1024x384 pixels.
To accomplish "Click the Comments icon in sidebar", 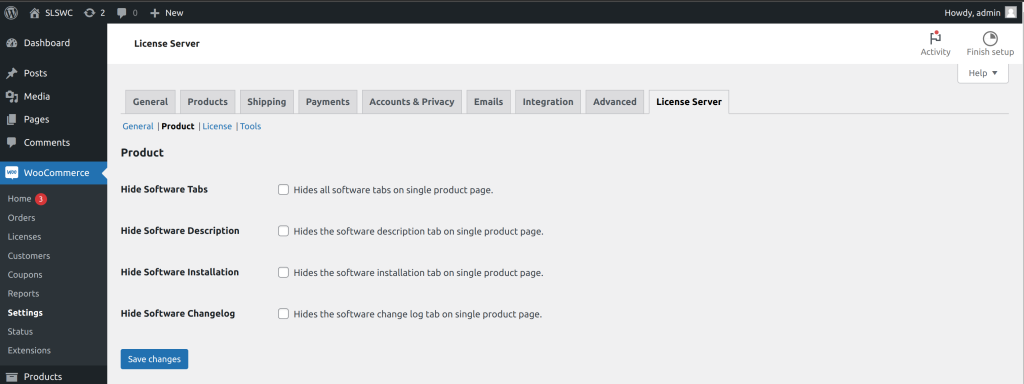I will pos(12,142).
